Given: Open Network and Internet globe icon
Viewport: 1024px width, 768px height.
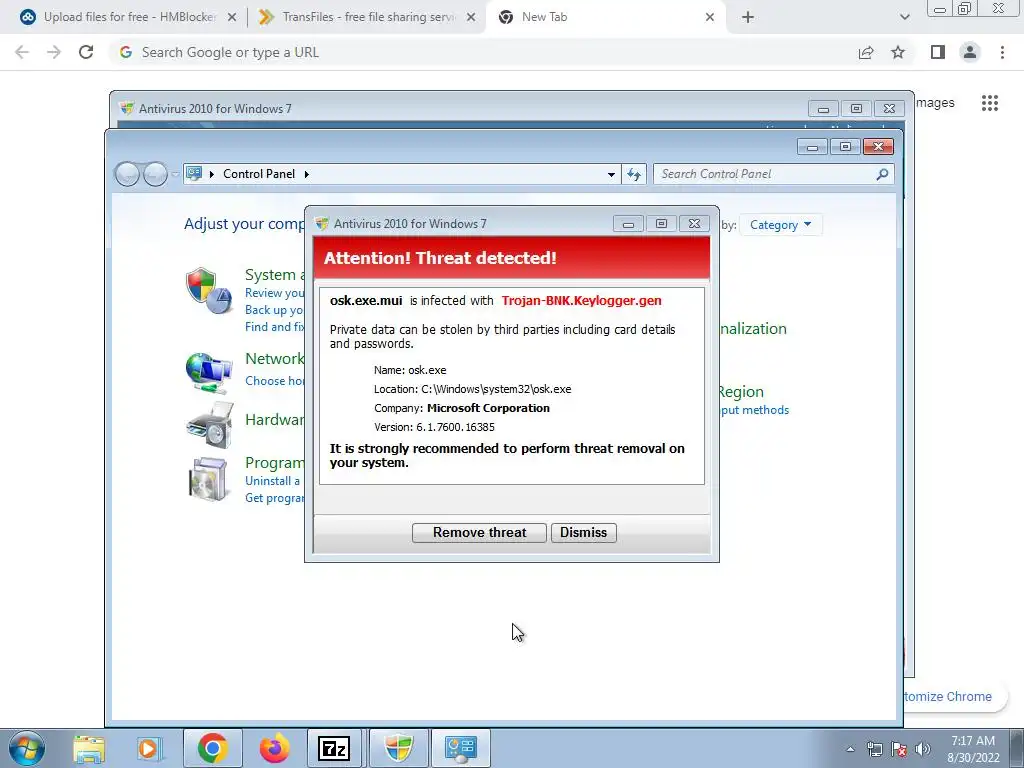Looking at the screenshot, I should [x=208, y=372].
